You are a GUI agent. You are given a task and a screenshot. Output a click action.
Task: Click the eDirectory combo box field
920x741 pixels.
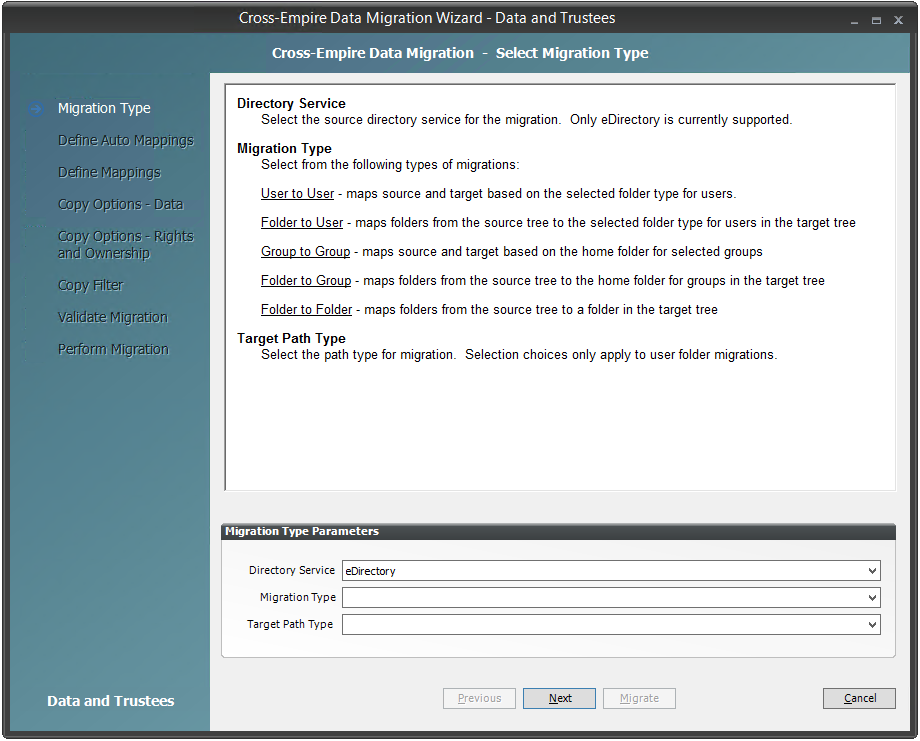[611, 570]
